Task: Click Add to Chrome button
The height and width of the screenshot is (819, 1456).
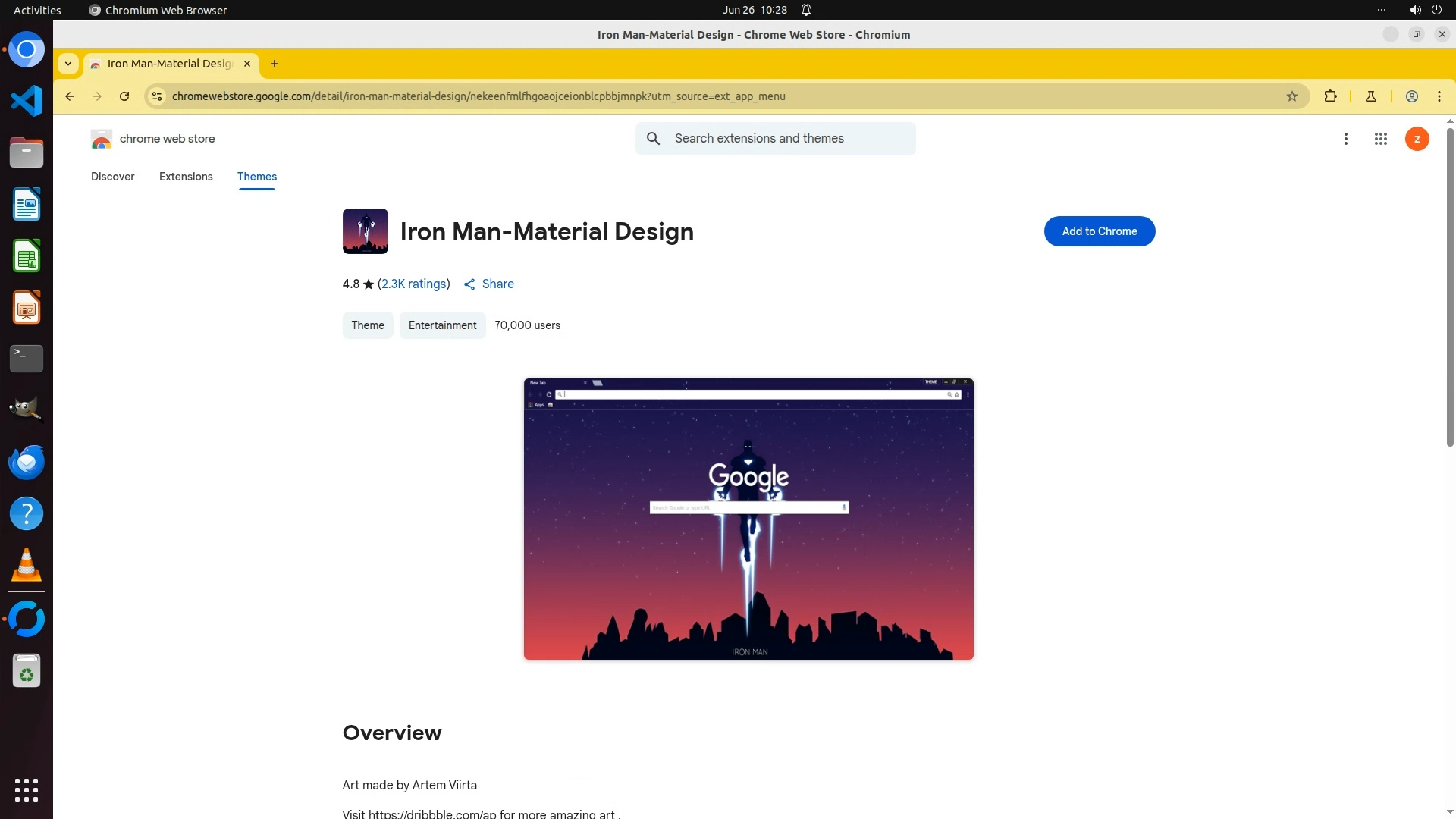Action: (1099, 231)
